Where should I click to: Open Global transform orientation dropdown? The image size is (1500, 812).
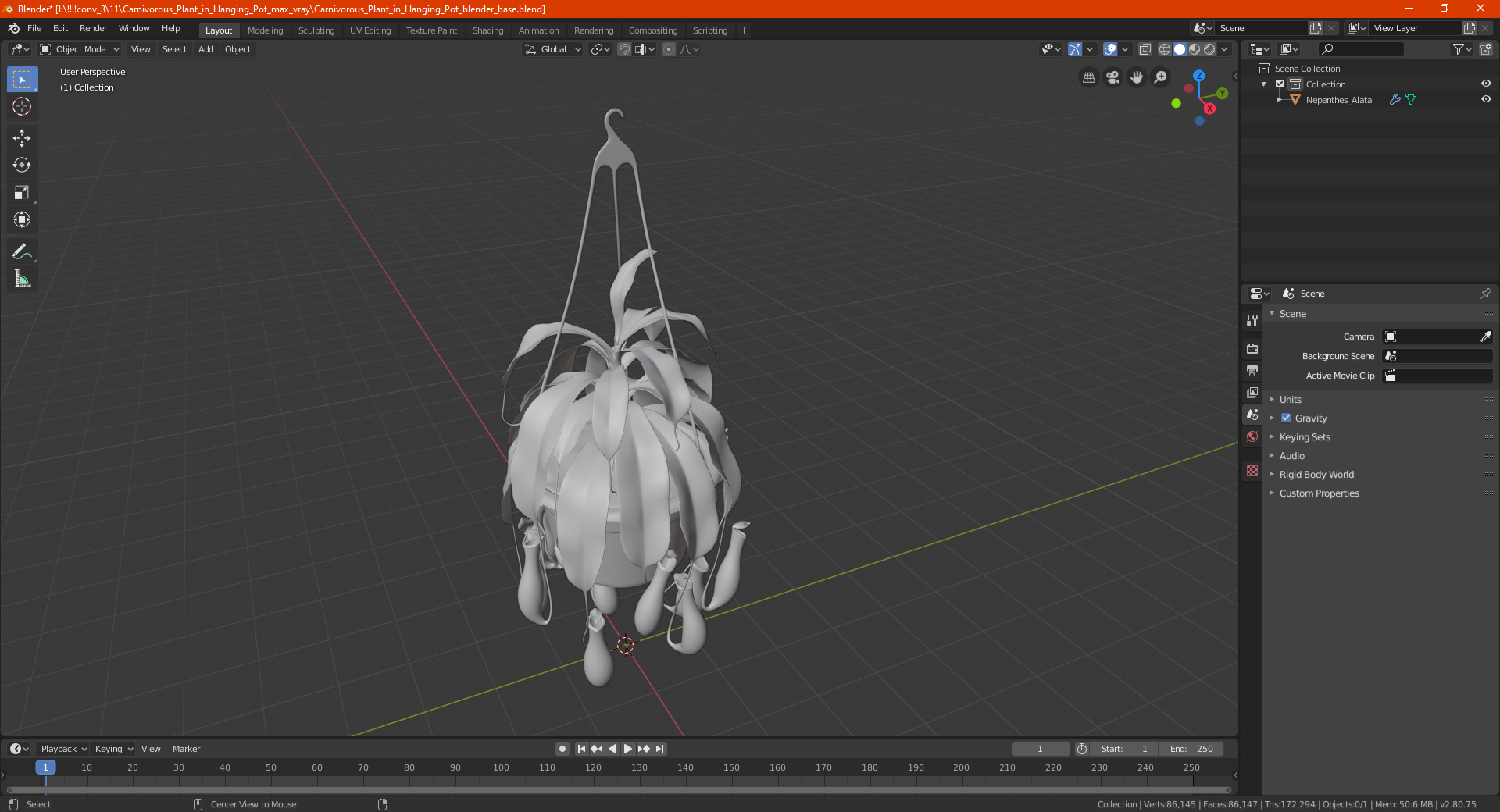coord(553,49)
